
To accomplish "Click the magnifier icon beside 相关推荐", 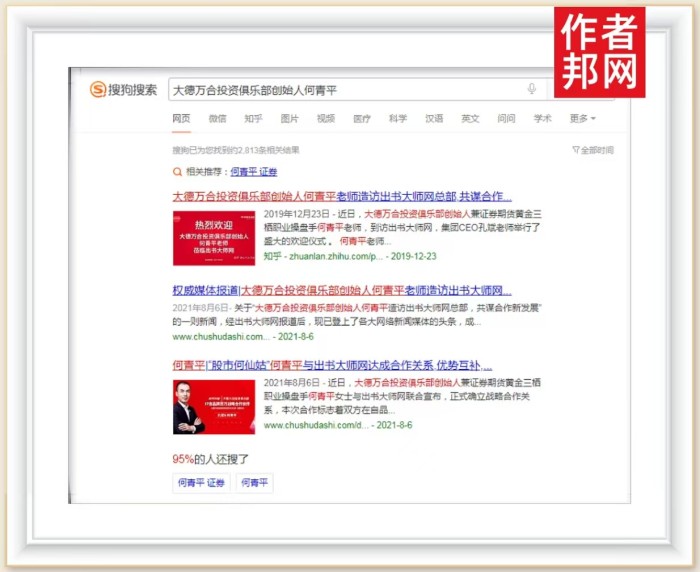I will (x=177, y=172).
